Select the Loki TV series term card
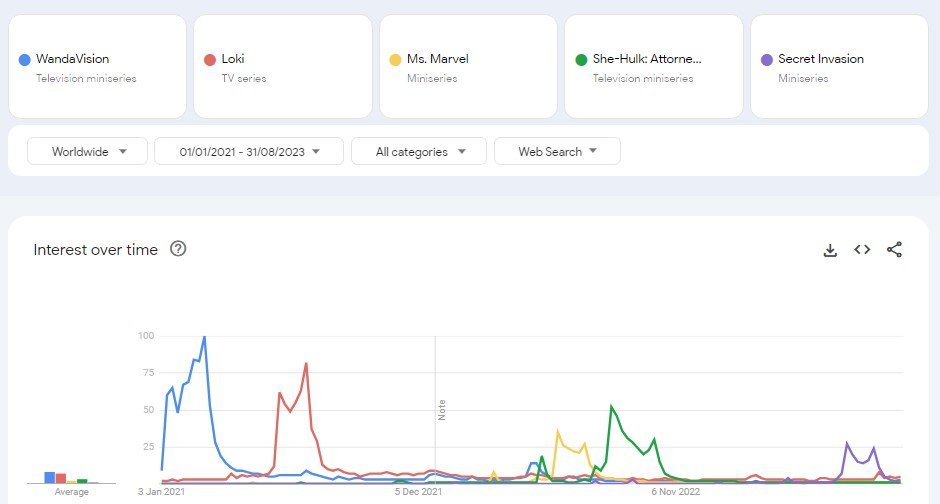 point(282,67)
